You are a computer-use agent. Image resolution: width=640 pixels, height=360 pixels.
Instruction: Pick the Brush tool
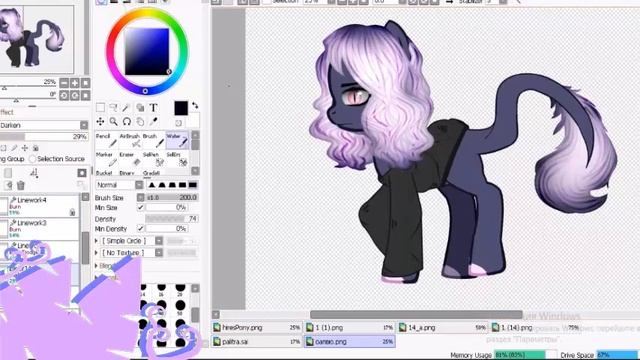tap(153, 141)
